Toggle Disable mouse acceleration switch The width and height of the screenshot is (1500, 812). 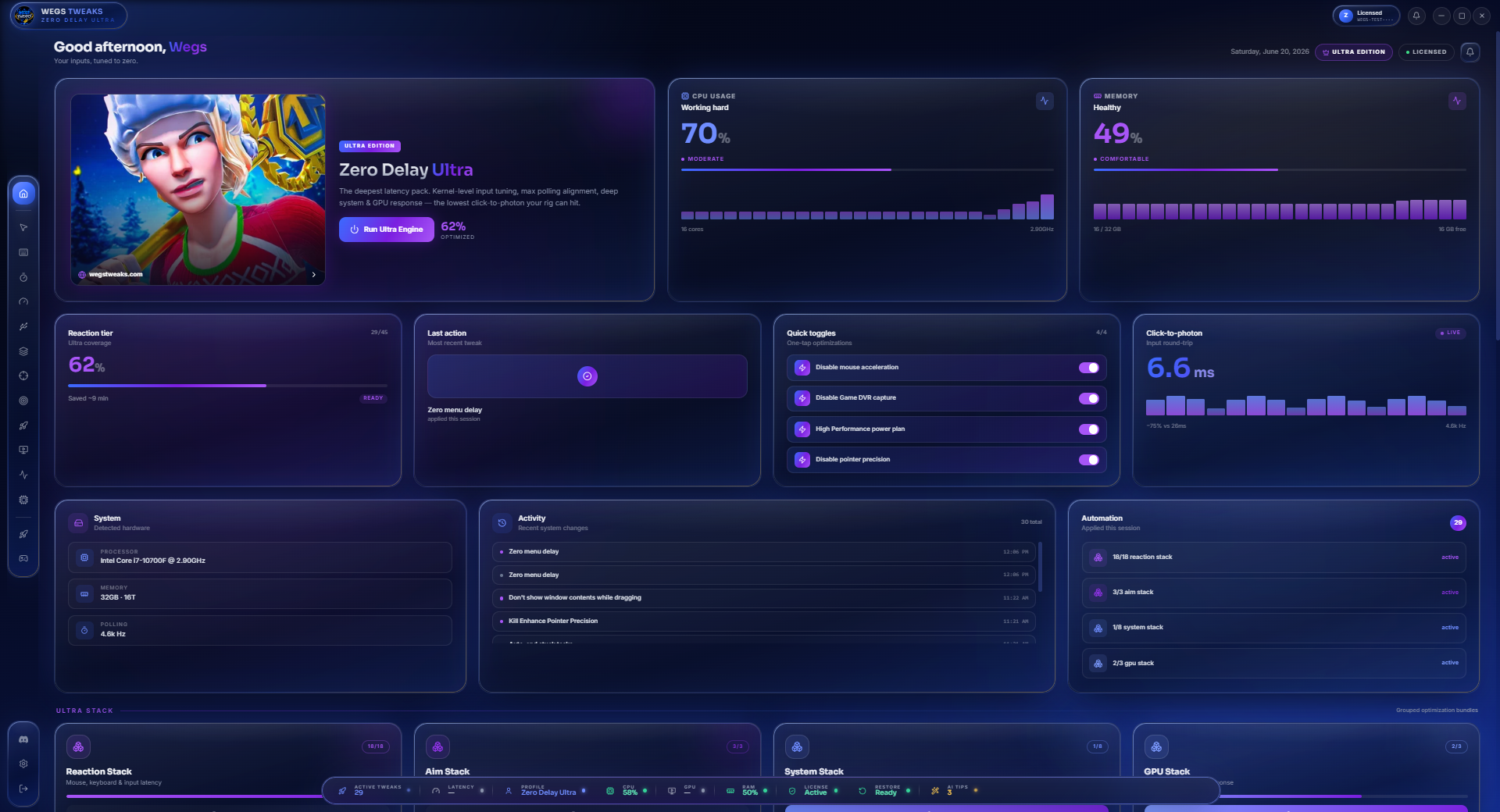coord(1089,368)
